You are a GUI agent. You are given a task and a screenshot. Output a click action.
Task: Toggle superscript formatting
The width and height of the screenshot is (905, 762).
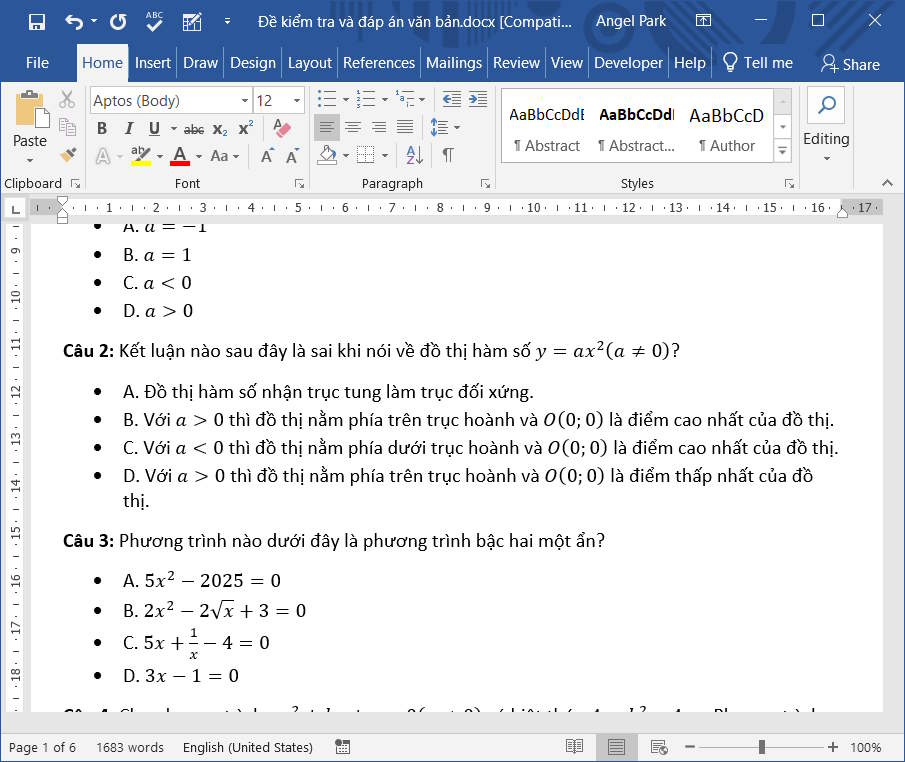pos(245,129)
